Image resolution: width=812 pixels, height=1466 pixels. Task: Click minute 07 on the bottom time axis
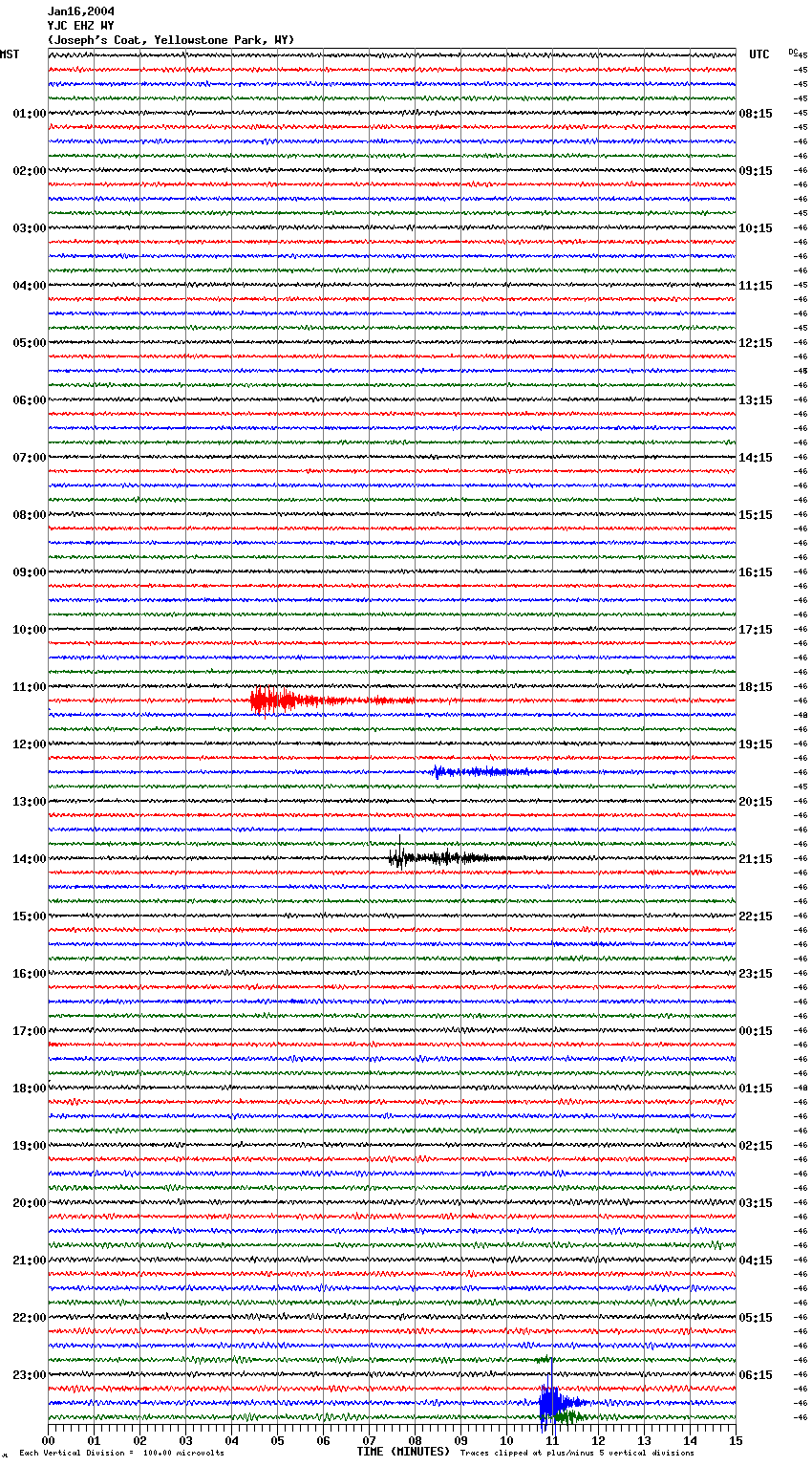click(x=370, y=1440)
